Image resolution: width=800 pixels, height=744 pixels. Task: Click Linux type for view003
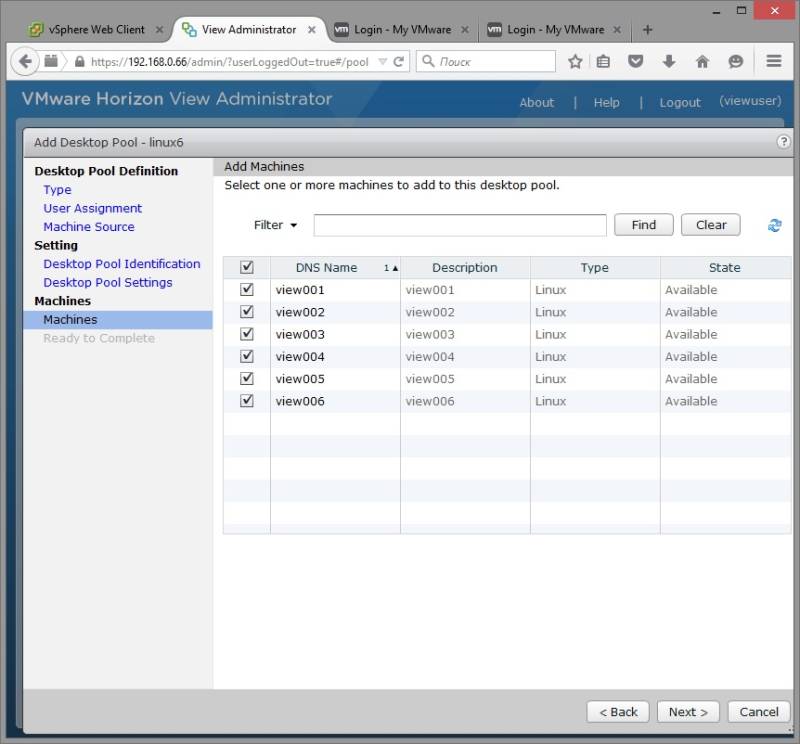click(595, 334)
